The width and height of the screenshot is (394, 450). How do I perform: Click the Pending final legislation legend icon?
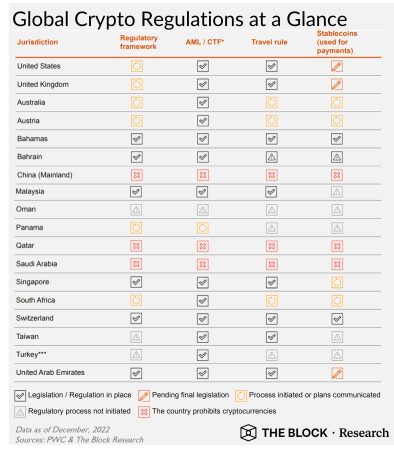click(x=144, y=396)
